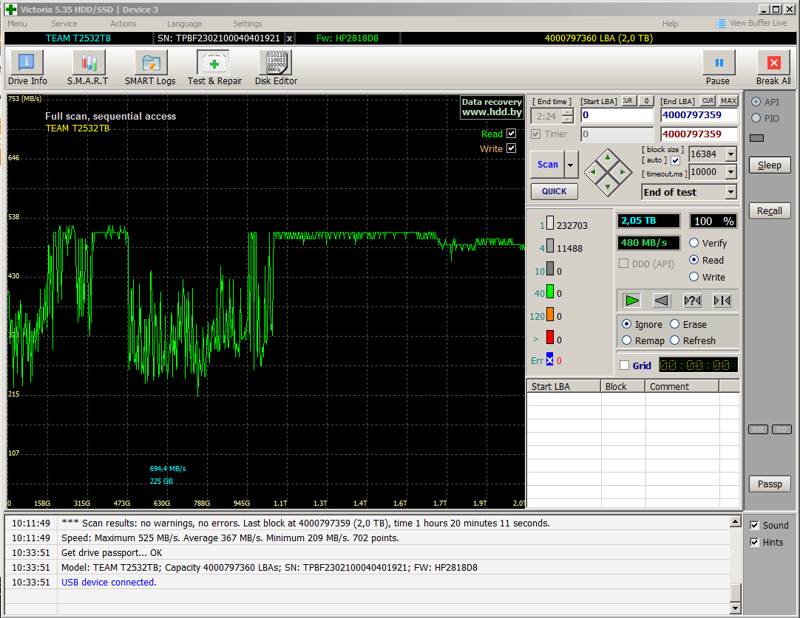The height and width of the screenshot is (618, 800).
Task: Open SMART Logs from the toolbar
Action: pos(150,67)
